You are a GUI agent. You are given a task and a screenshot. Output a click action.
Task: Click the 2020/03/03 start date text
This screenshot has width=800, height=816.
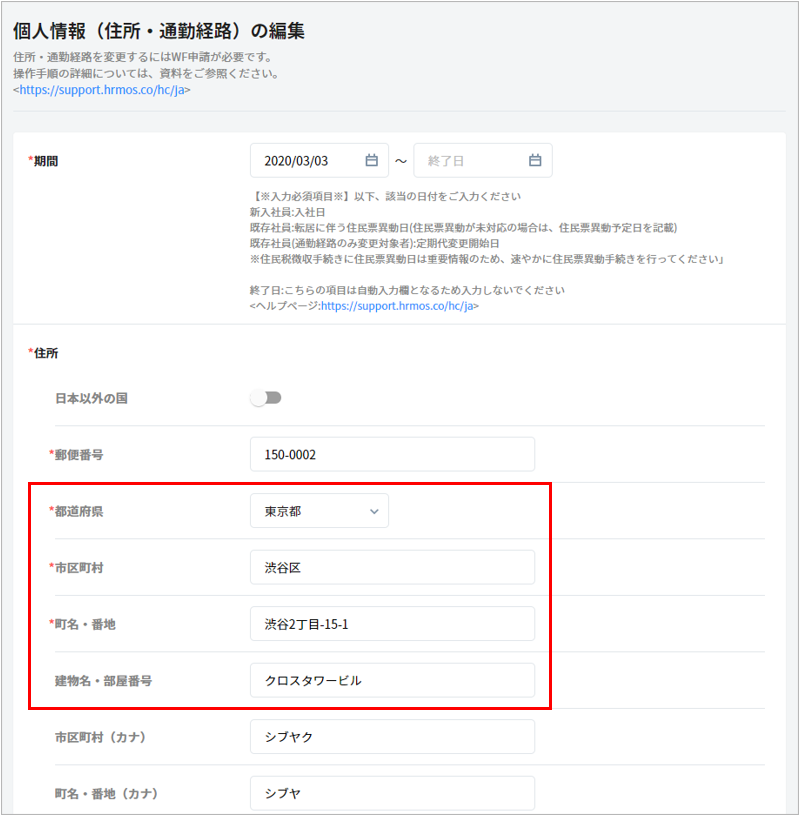pos(296,161)
